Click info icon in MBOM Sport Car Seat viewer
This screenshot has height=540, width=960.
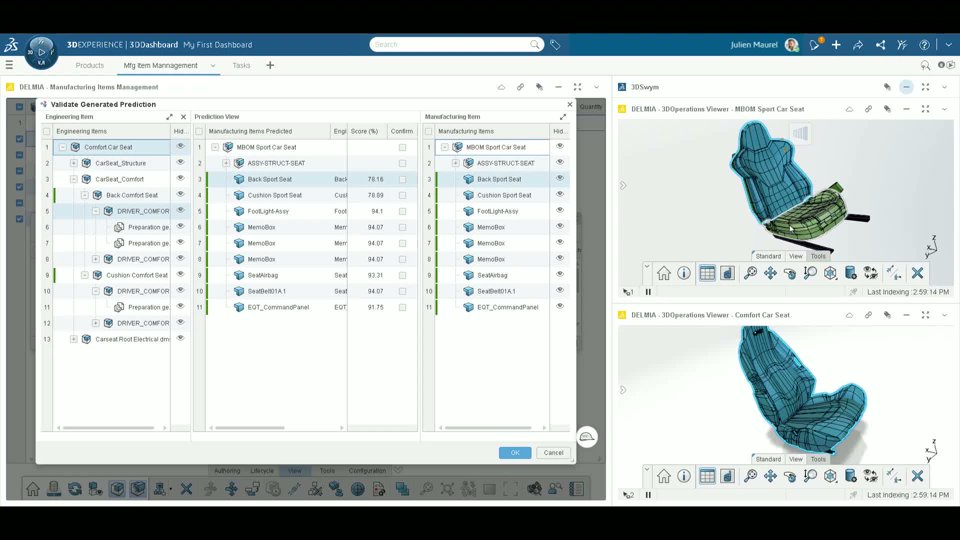tap(684, 273)
